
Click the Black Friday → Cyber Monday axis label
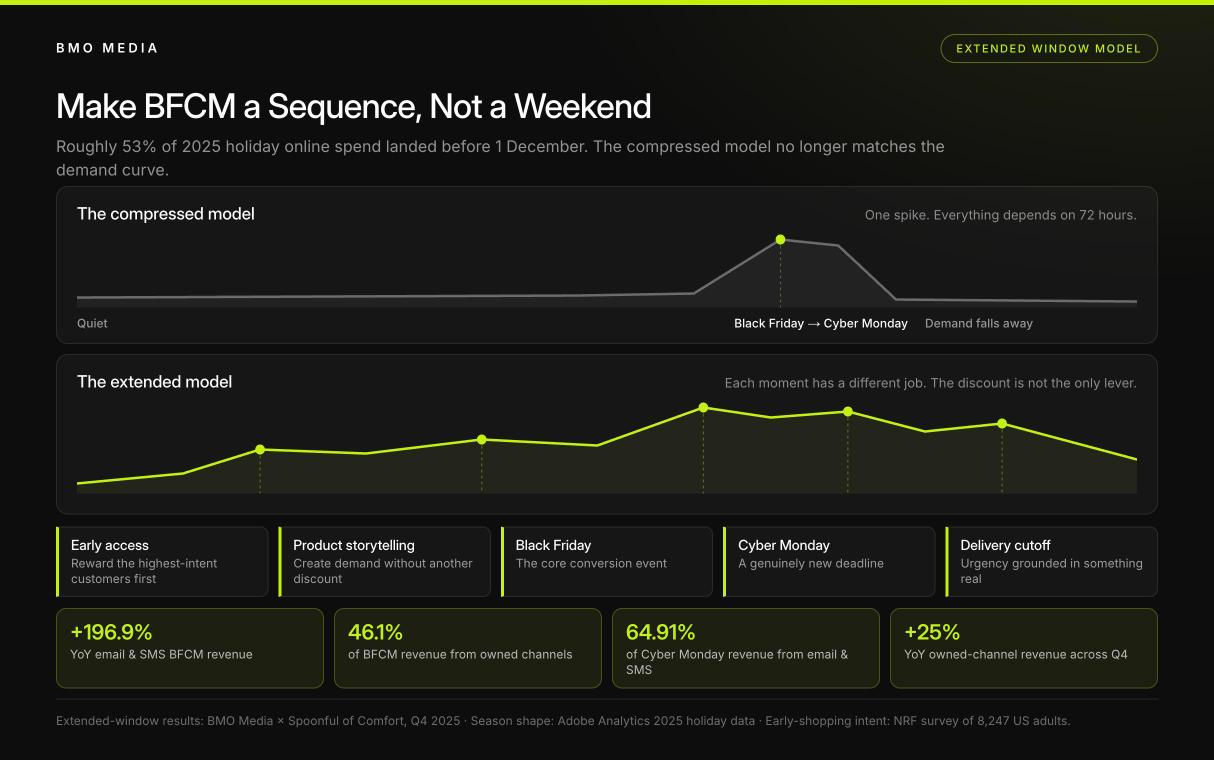click(821, 324)
